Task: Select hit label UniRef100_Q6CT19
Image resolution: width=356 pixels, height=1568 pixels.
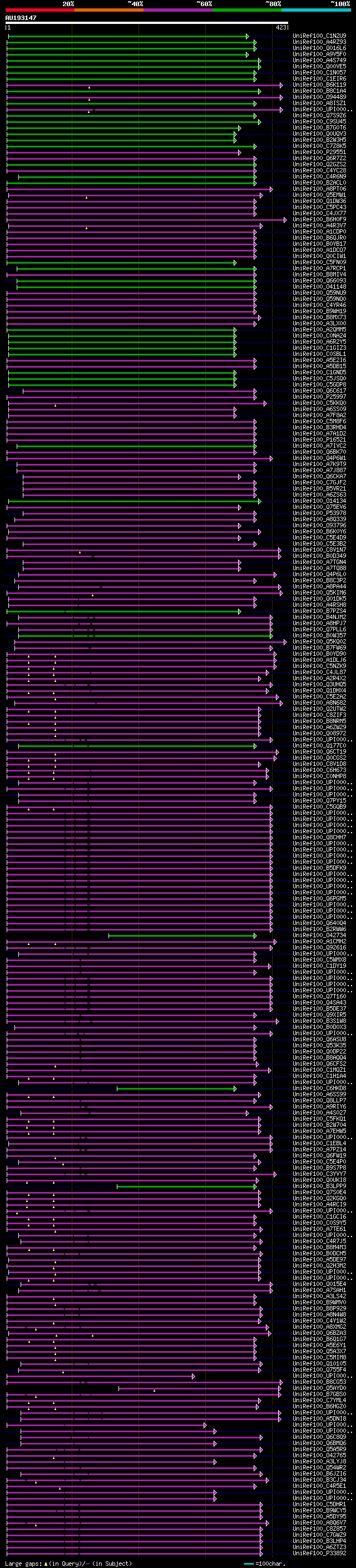Action: pos(319,752)
